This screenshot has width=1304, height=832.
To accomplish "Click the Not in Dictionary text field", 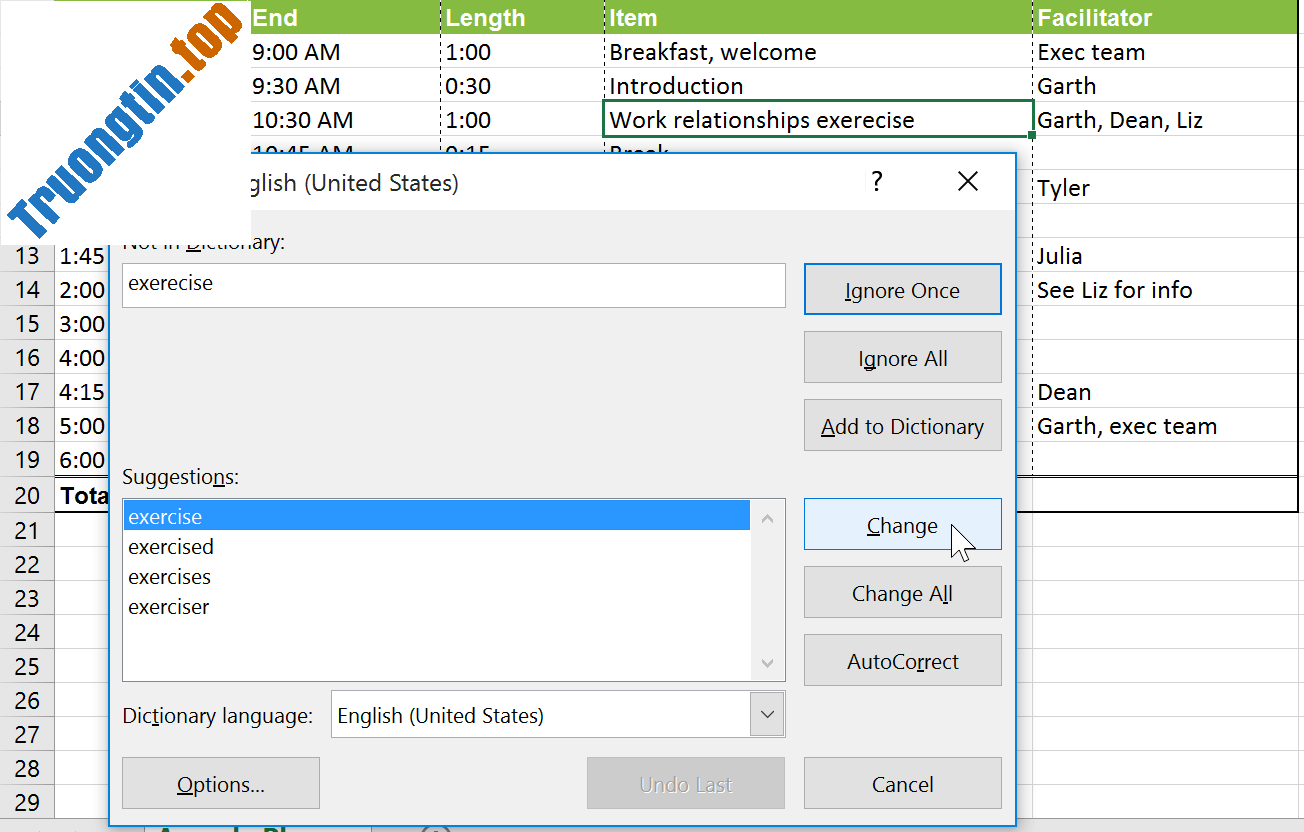I will pyautogui.click(x=454, y=285).
